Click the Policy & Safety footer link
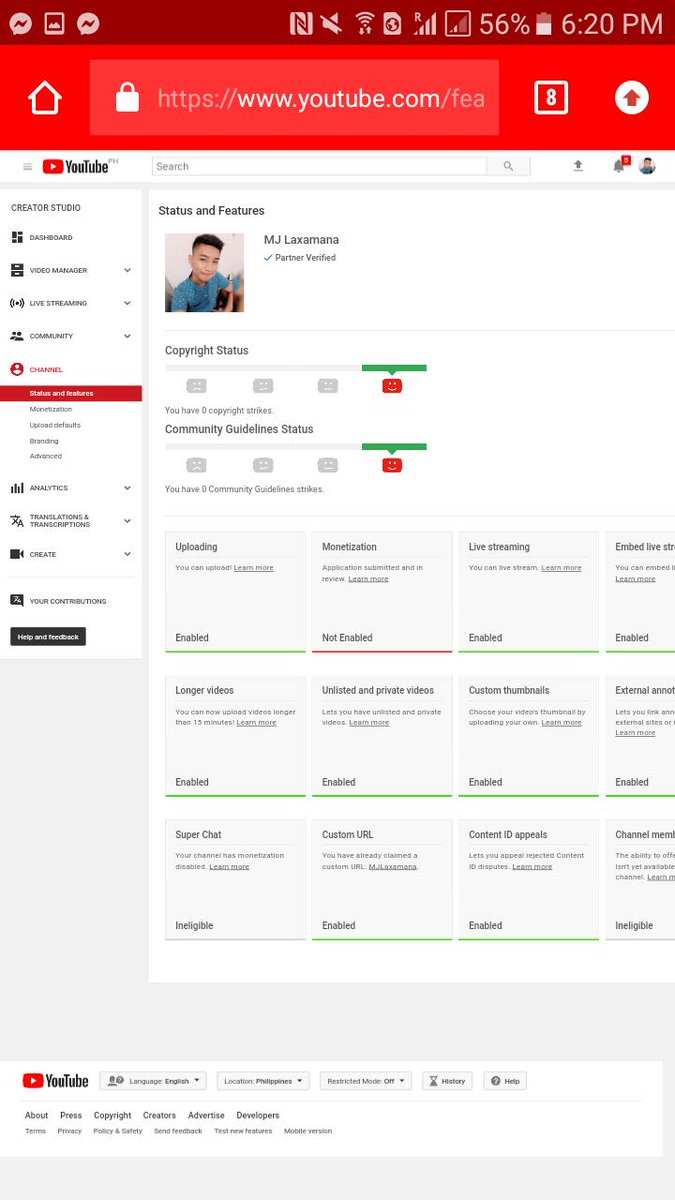 [x=118, y=1131]
